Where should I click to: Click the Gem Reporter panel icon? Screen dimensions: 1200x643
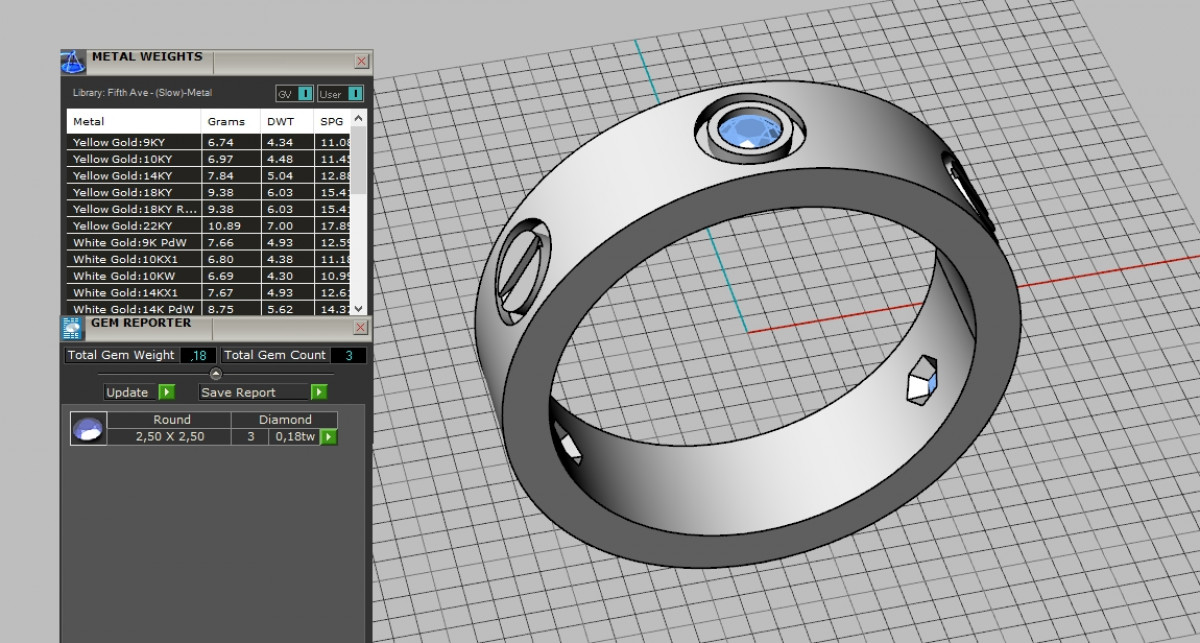coord(72,328)
